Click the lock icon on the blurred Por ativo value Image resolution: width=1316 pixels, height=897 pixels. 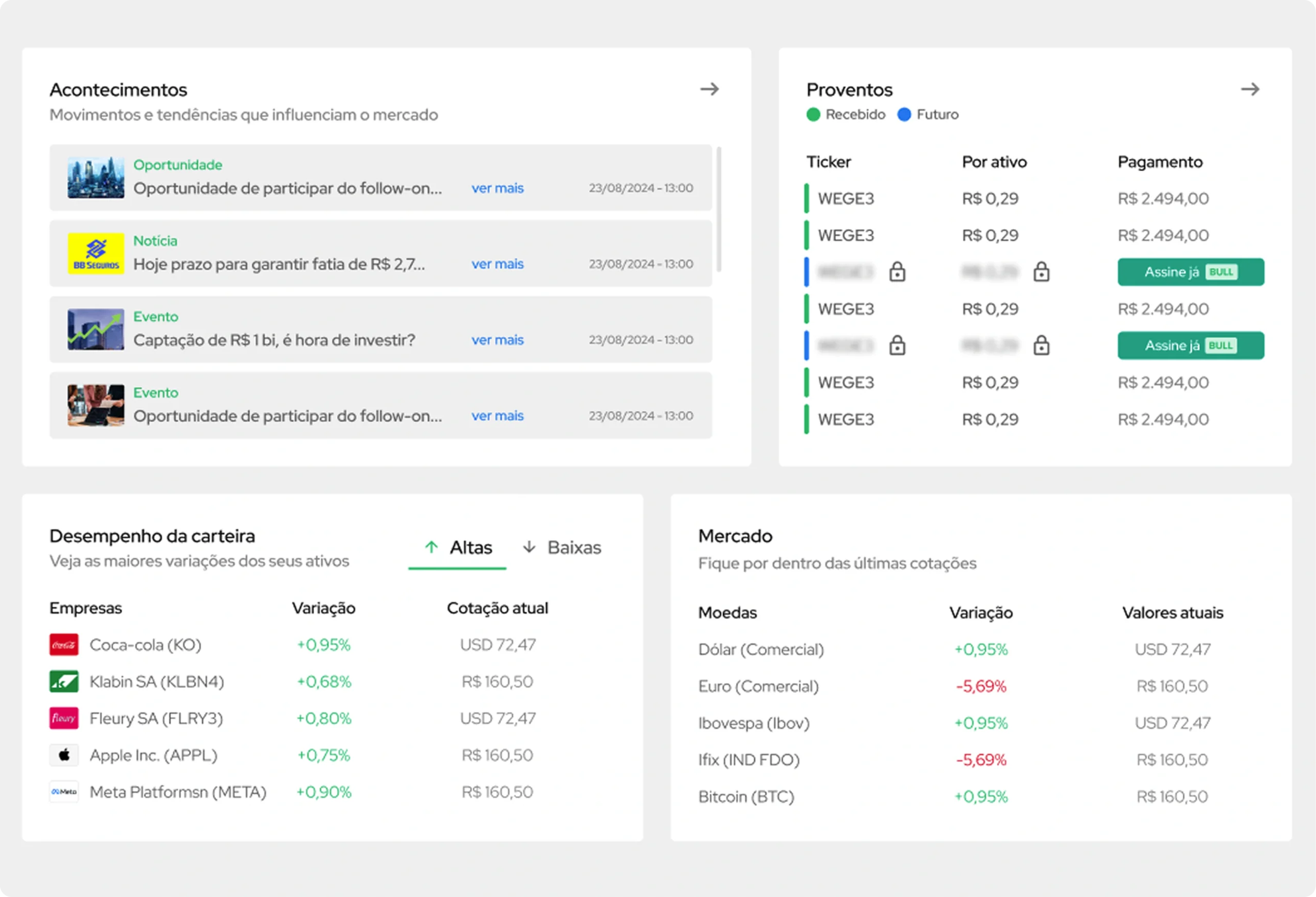[1042, 272]
